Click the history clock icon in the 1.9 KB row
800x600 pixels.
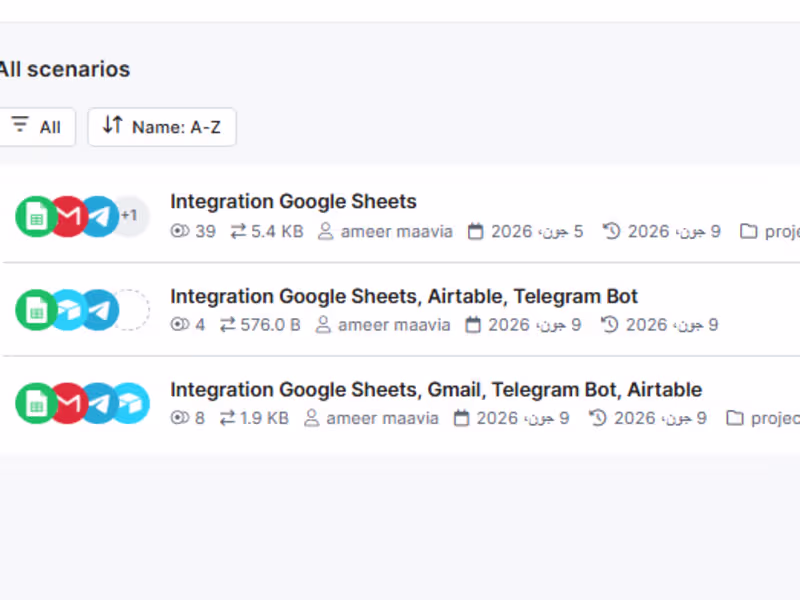click(x=597, y=418)
